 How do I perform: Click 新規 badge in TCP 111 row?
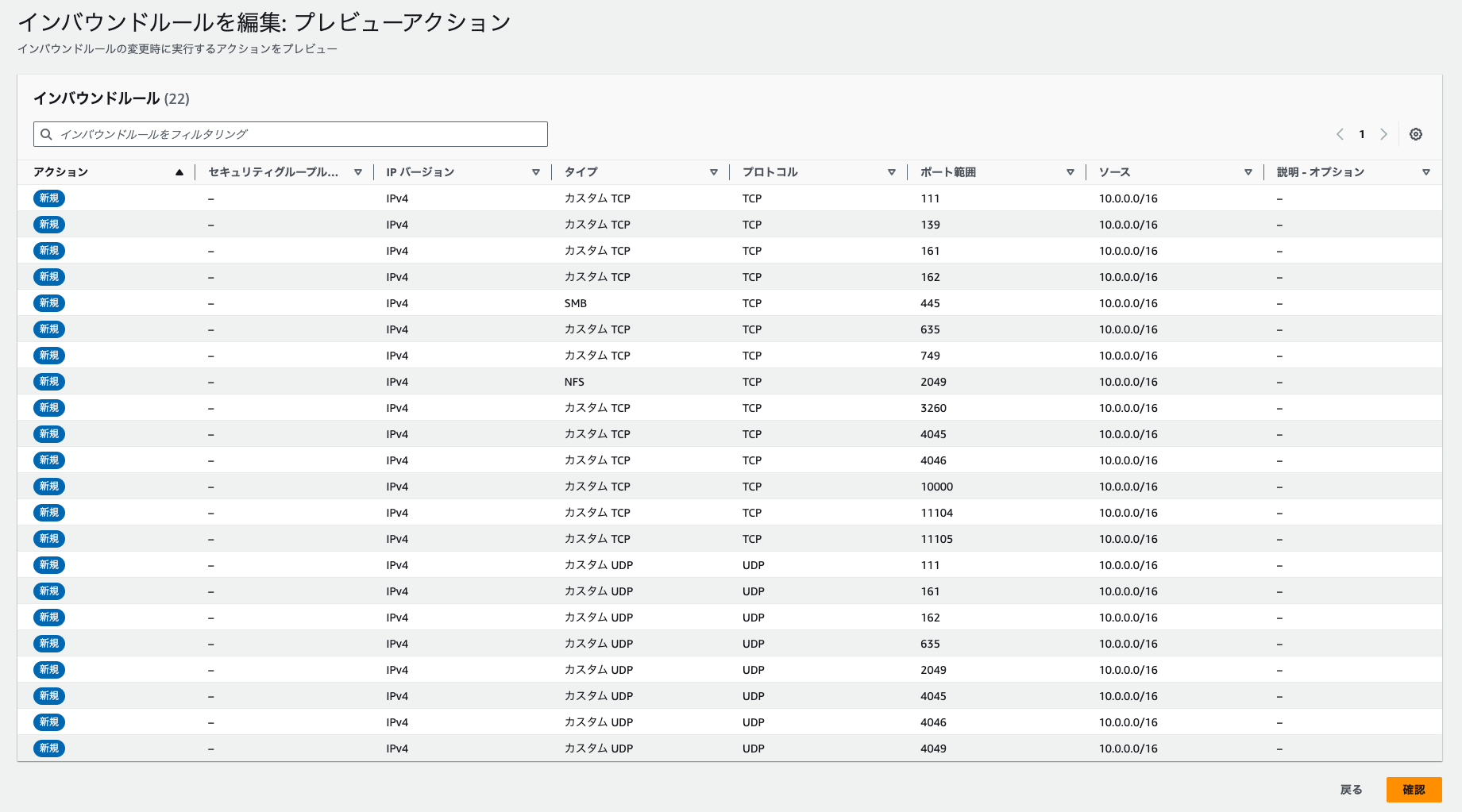[49, 198]
